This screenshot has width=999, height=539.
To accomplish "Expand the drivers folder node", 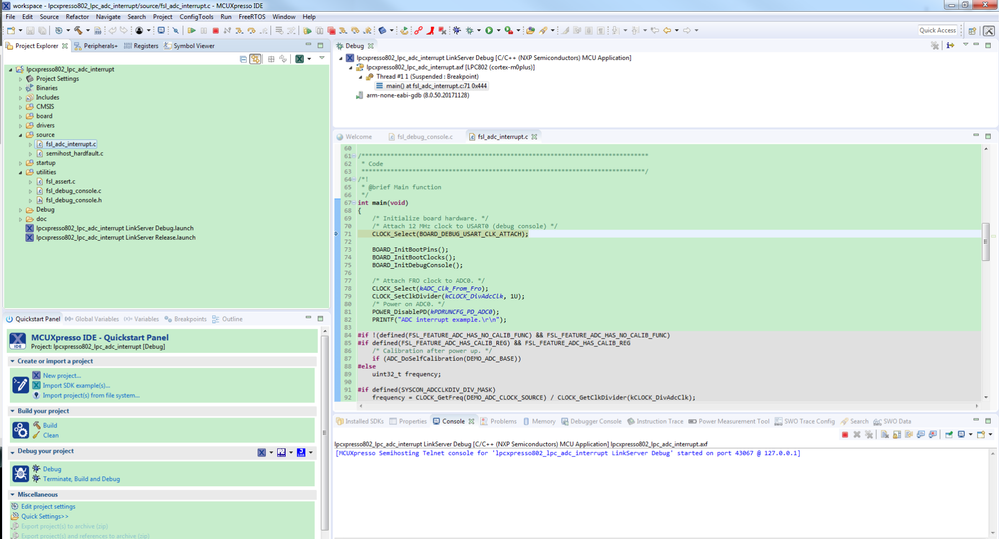I will 20,126.
